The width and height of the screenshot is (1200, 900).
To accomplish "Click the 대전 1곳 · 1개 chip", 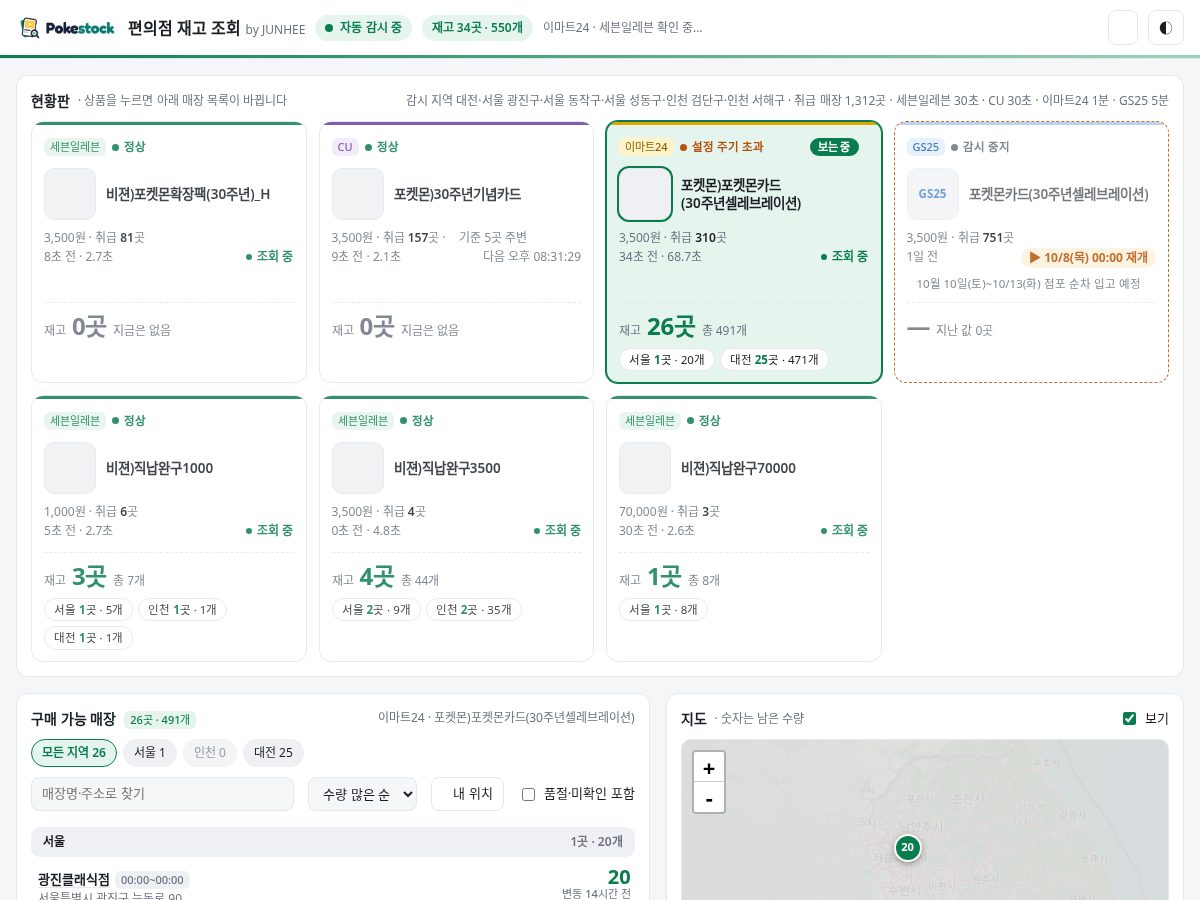I will [x=88, y=637].
